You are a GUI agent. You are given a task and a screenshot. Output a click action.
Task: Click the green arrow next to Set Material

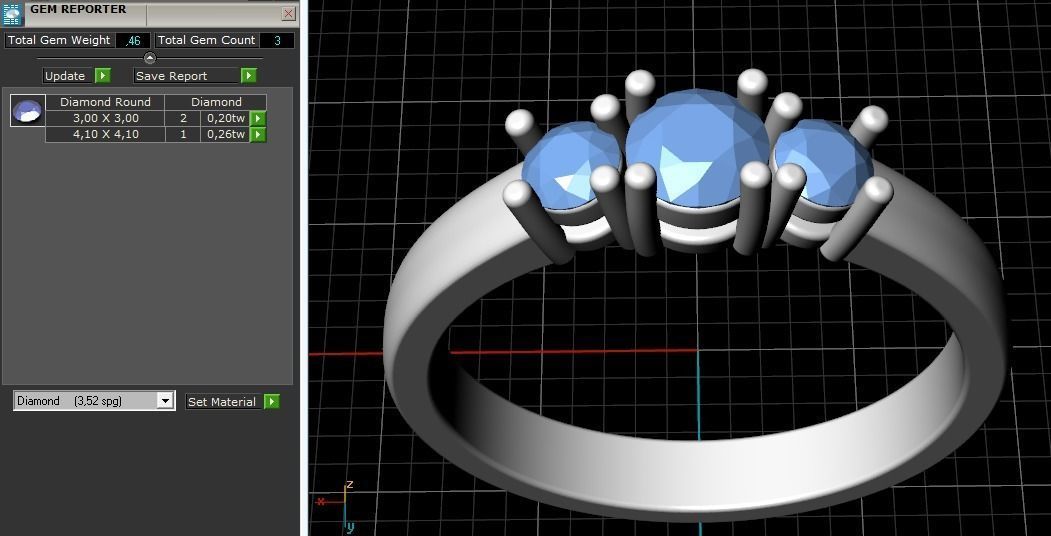(271, 401)
